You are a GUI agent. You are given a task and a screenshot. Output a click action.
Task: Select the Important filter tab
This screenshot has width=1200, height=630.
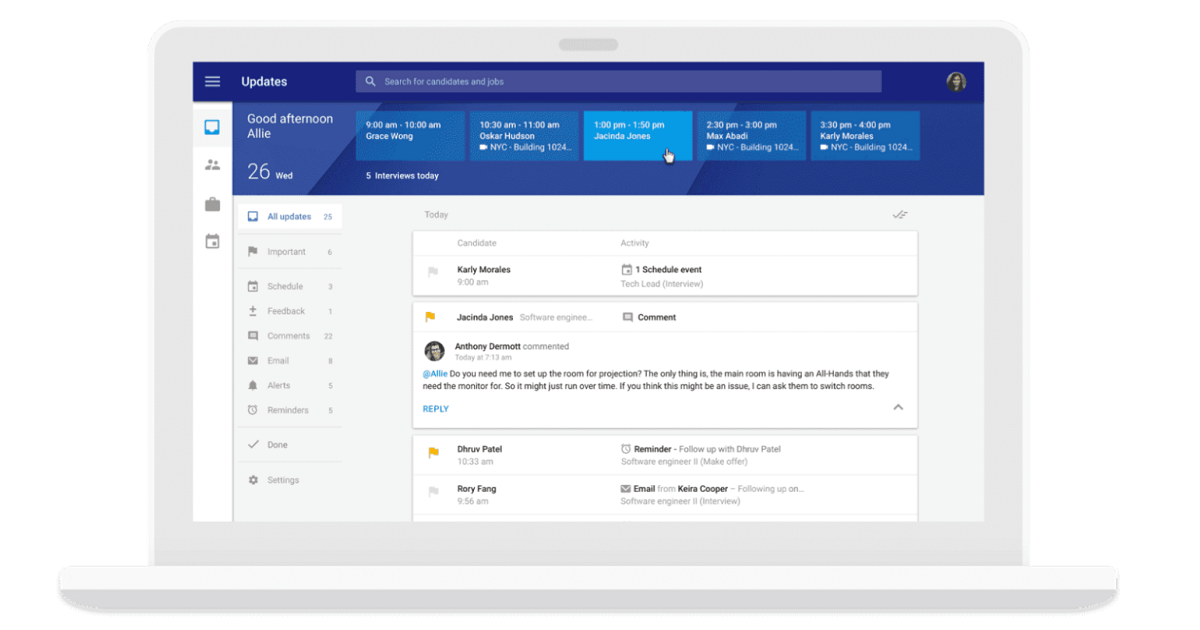tap(286, 252)
